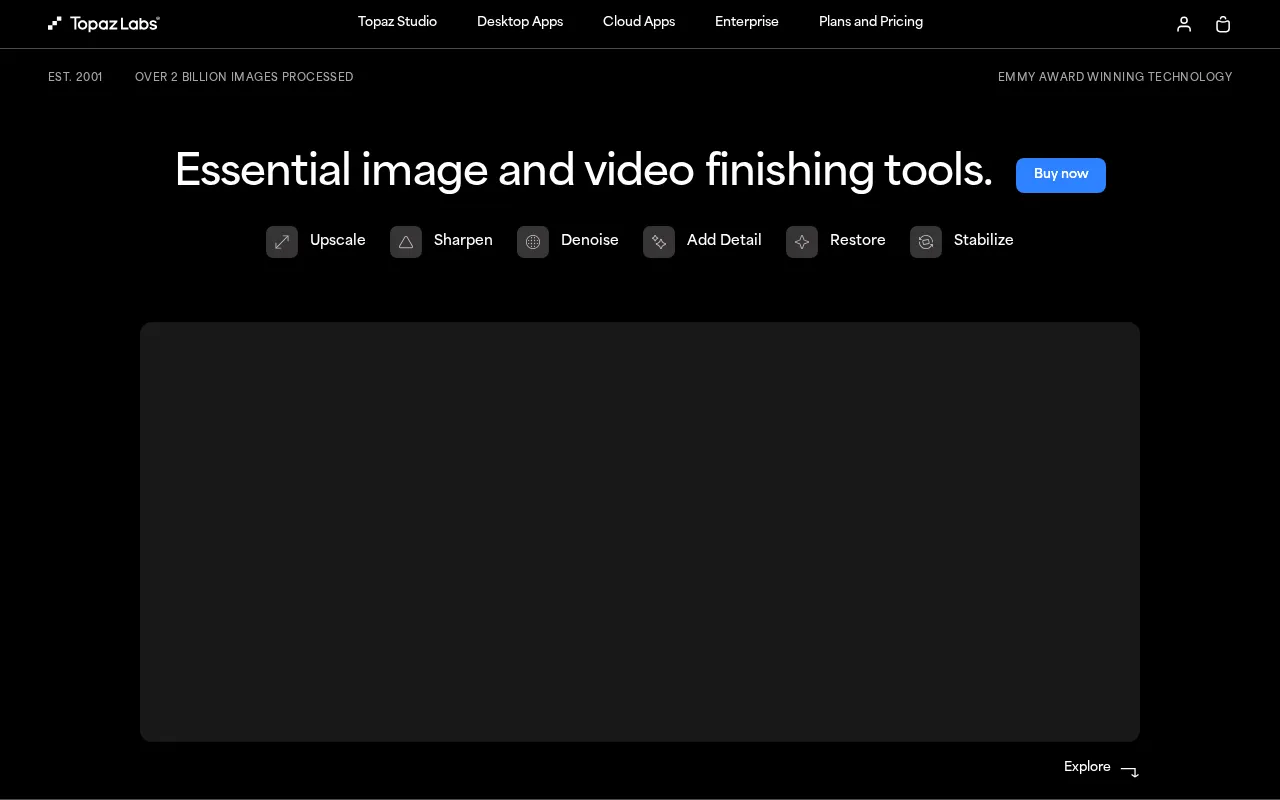Choose the Stabilize label
This screenshot has height=800, width=1280.
click(984, 241)
